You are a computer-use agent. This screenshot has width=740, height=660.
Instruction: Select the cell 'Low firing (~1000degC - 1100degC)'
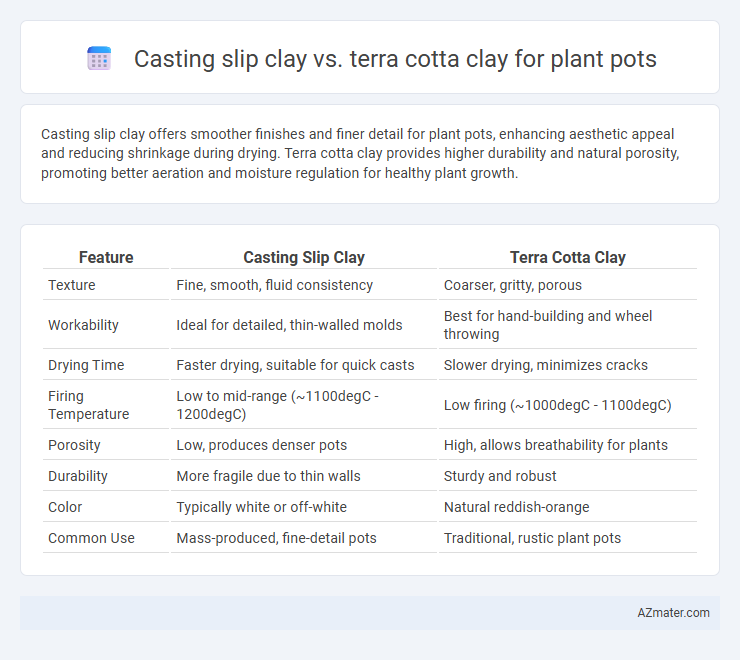point(557,405)
